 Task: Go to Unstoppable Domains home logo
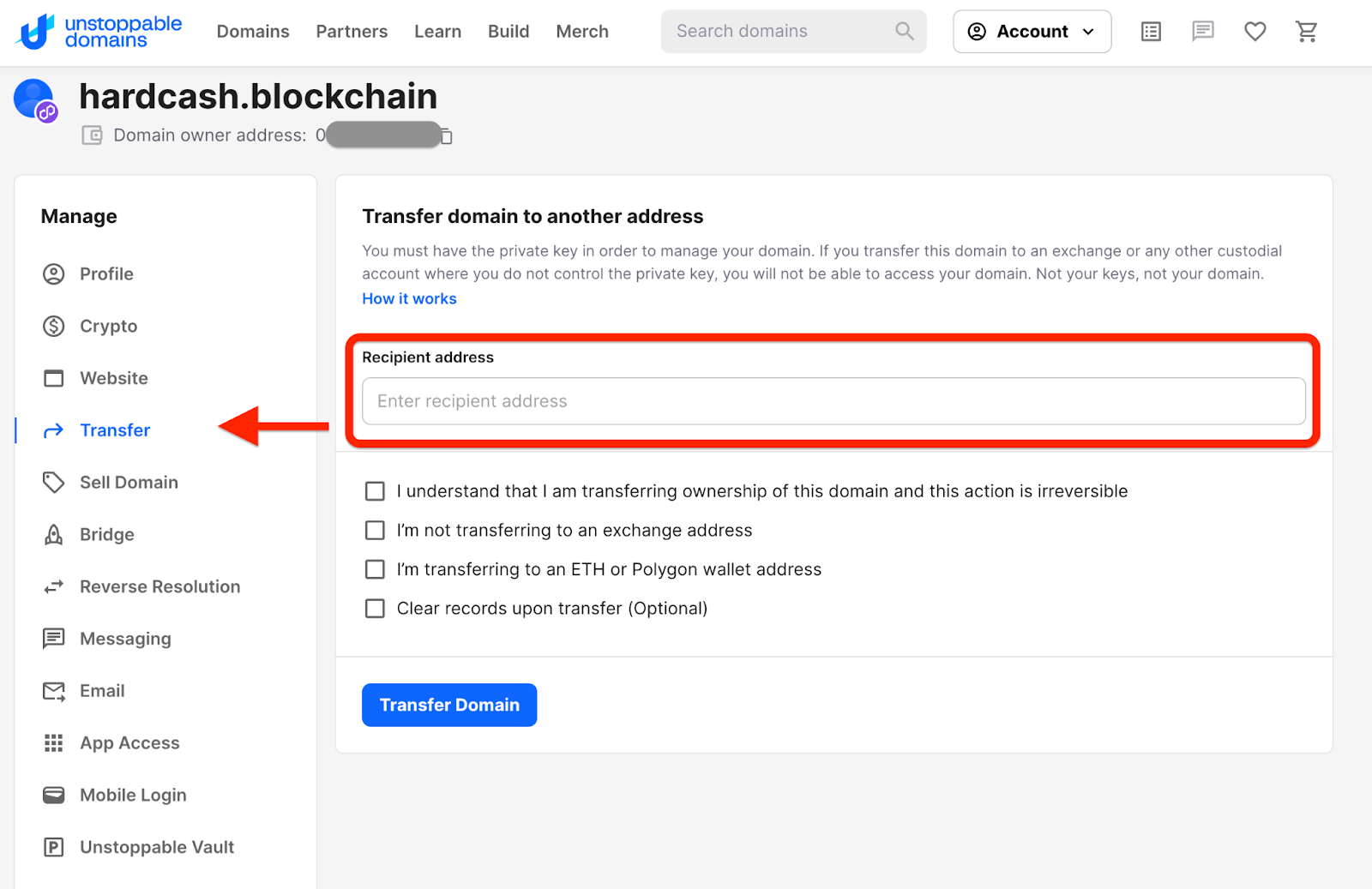[99, 32]
